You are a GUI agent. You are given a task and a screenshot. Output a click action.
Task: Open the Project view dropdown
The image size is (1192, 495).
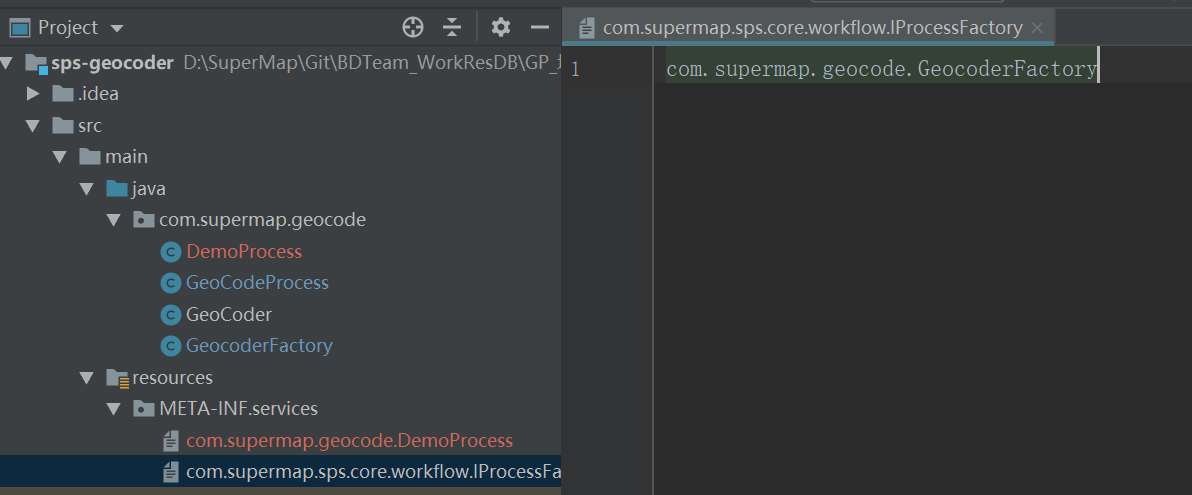(117, 28)
